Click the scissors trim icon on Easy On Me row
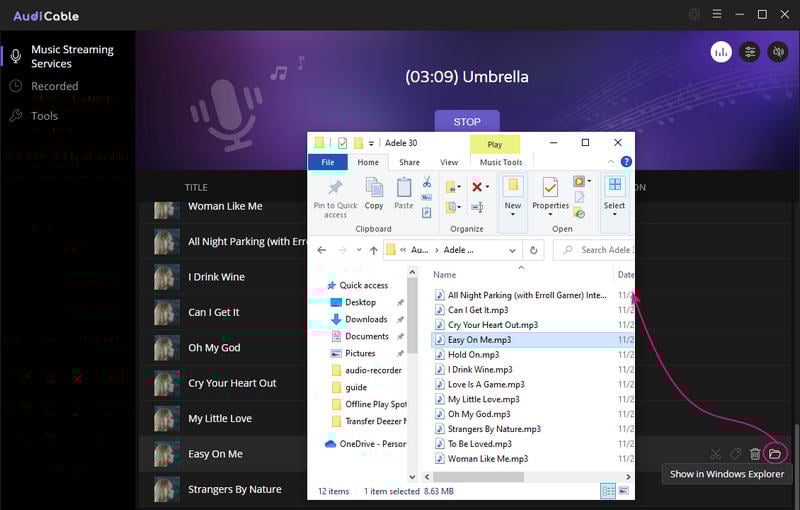Screen dimensions: 800x510 715,453
